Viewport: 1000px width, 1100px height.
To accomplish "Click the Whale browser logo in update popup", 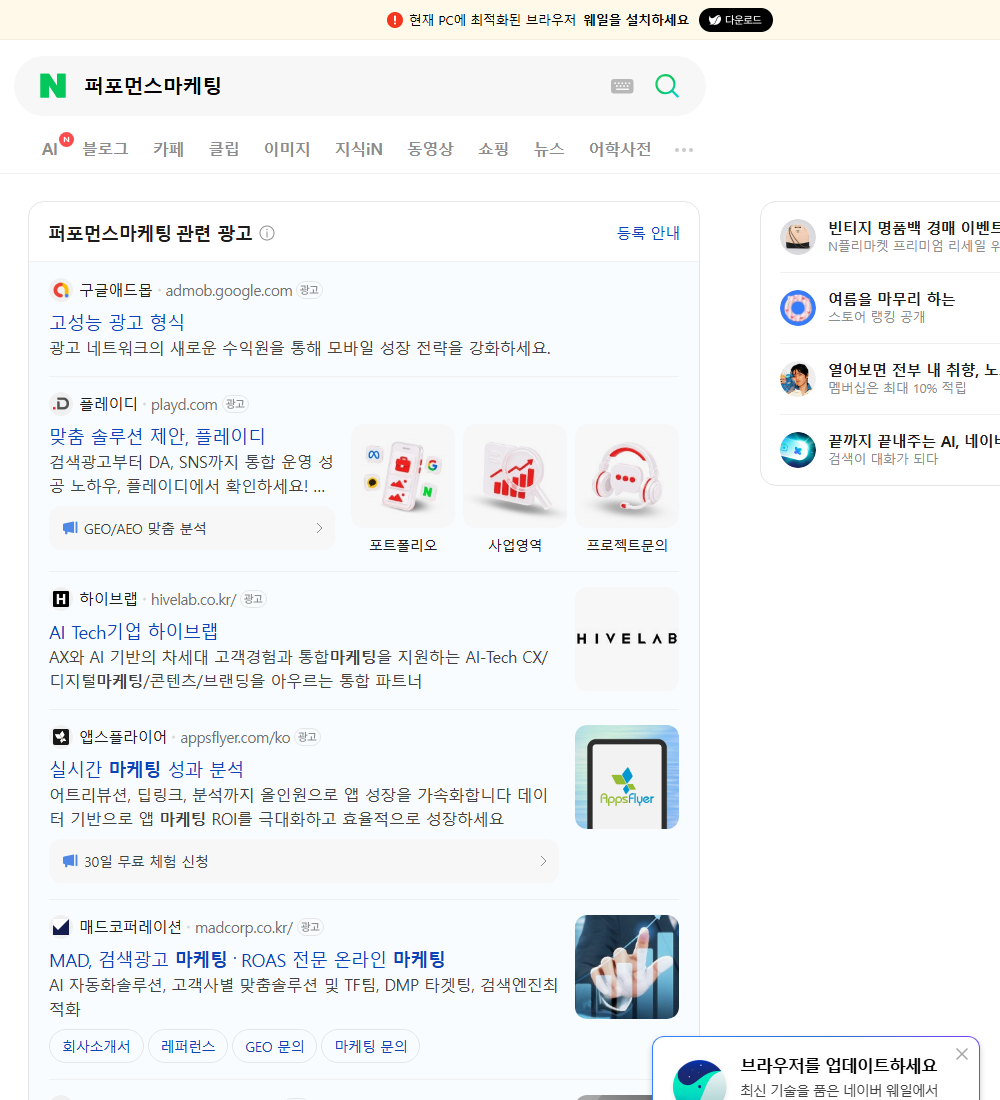I will click(699, 1080).
